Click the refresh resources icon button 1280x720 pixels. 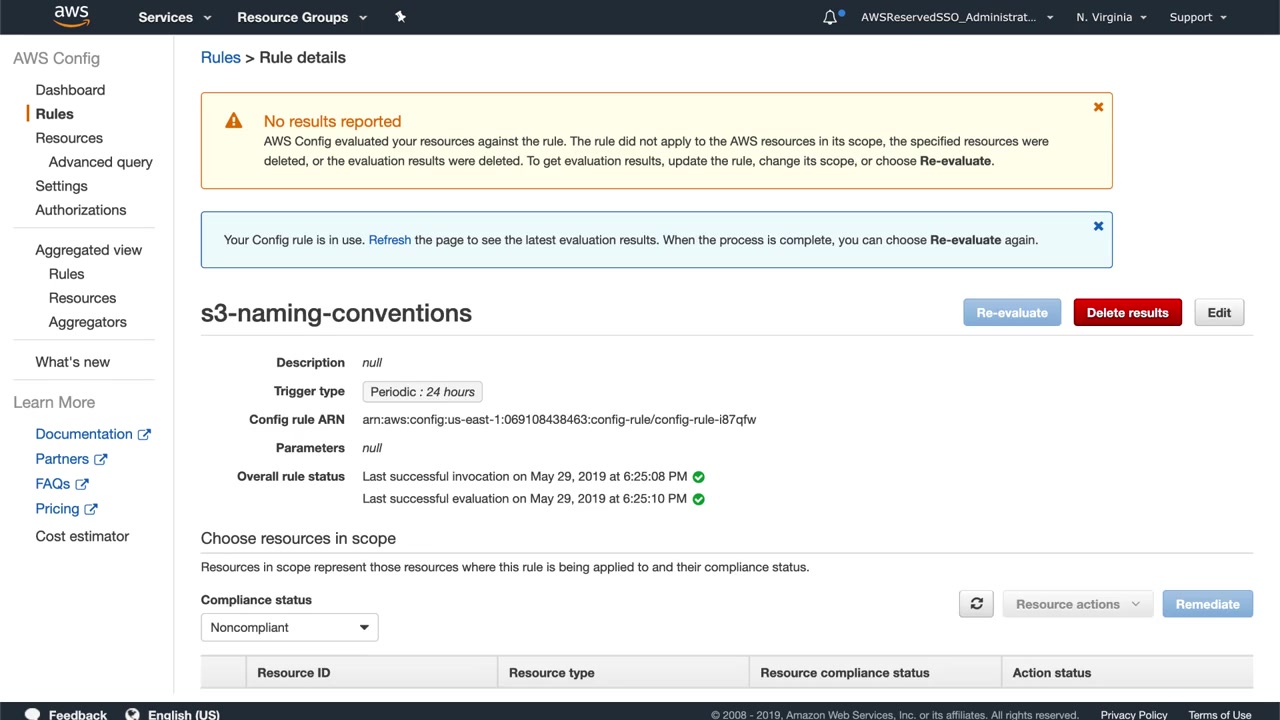(976, 604)
